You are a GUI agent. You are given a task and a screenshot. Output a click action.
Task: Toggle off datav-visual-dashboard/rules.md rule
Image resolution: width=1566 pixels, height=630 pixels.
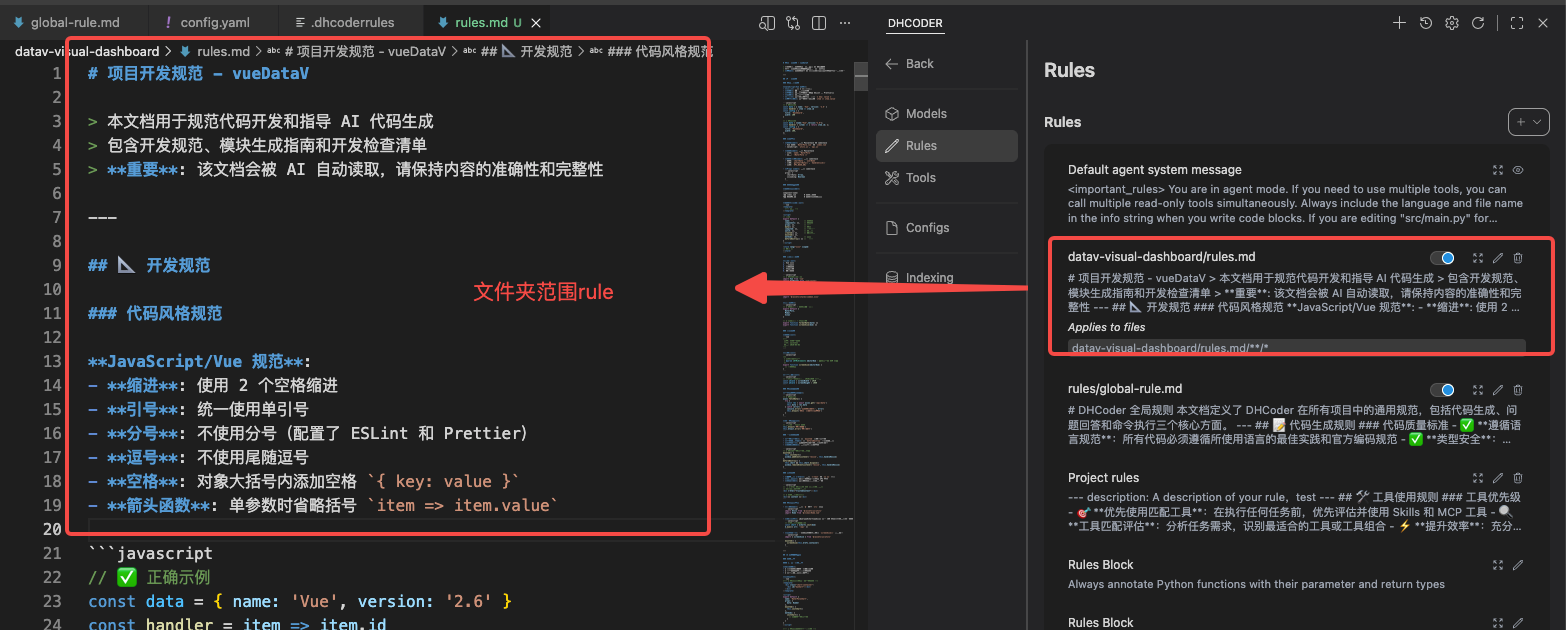click(1442, 258)
